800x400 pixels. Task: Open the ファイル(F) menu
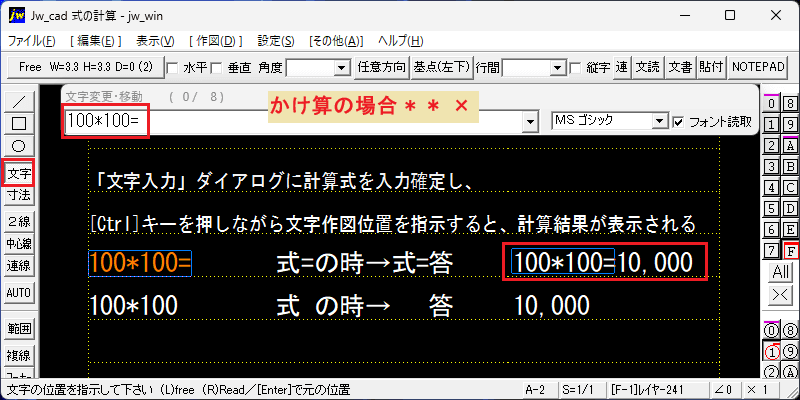32,41
